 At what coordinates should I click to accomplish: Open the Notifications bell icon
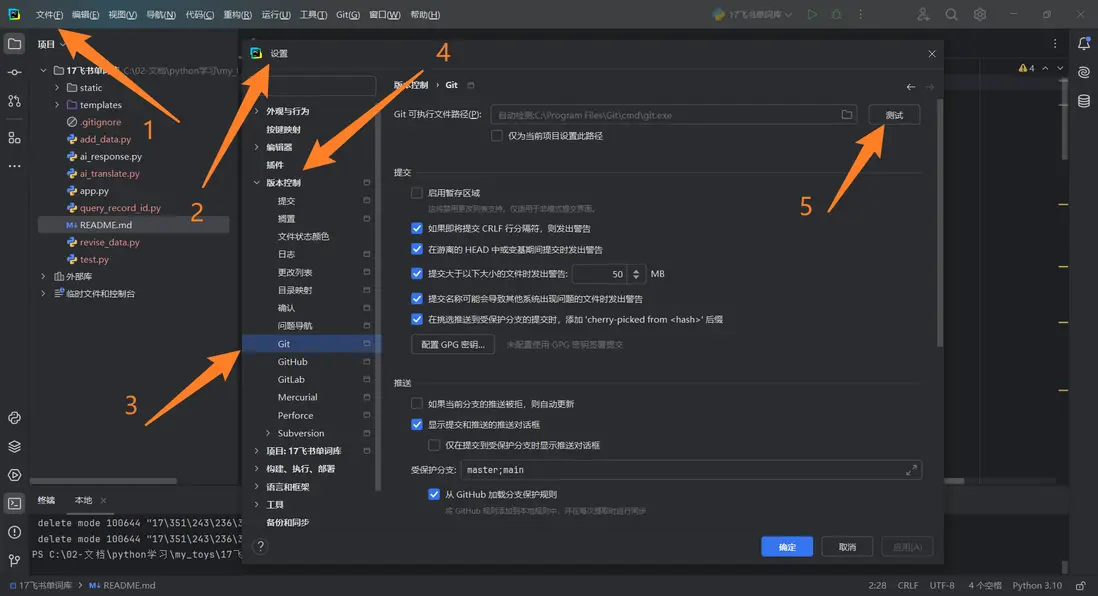[1083, 44]
